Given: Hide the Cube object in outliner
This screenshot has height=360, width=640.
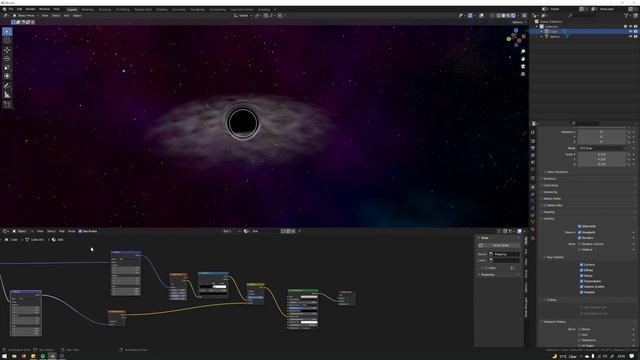Looking at the screenshot, I should (631, 31).
